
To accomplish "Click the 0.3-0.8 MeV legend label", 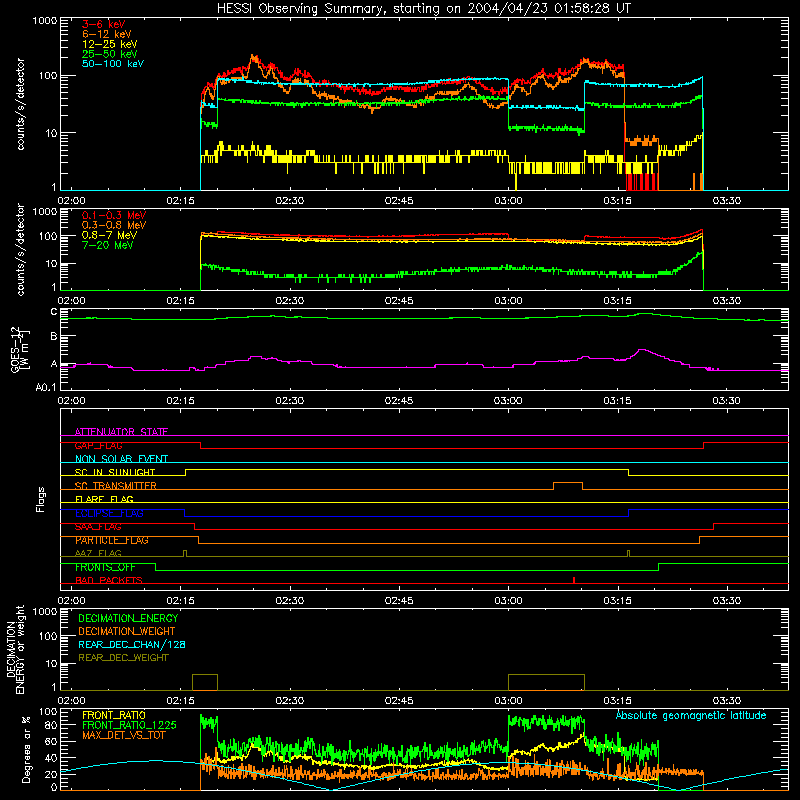I will coord(114,225).
